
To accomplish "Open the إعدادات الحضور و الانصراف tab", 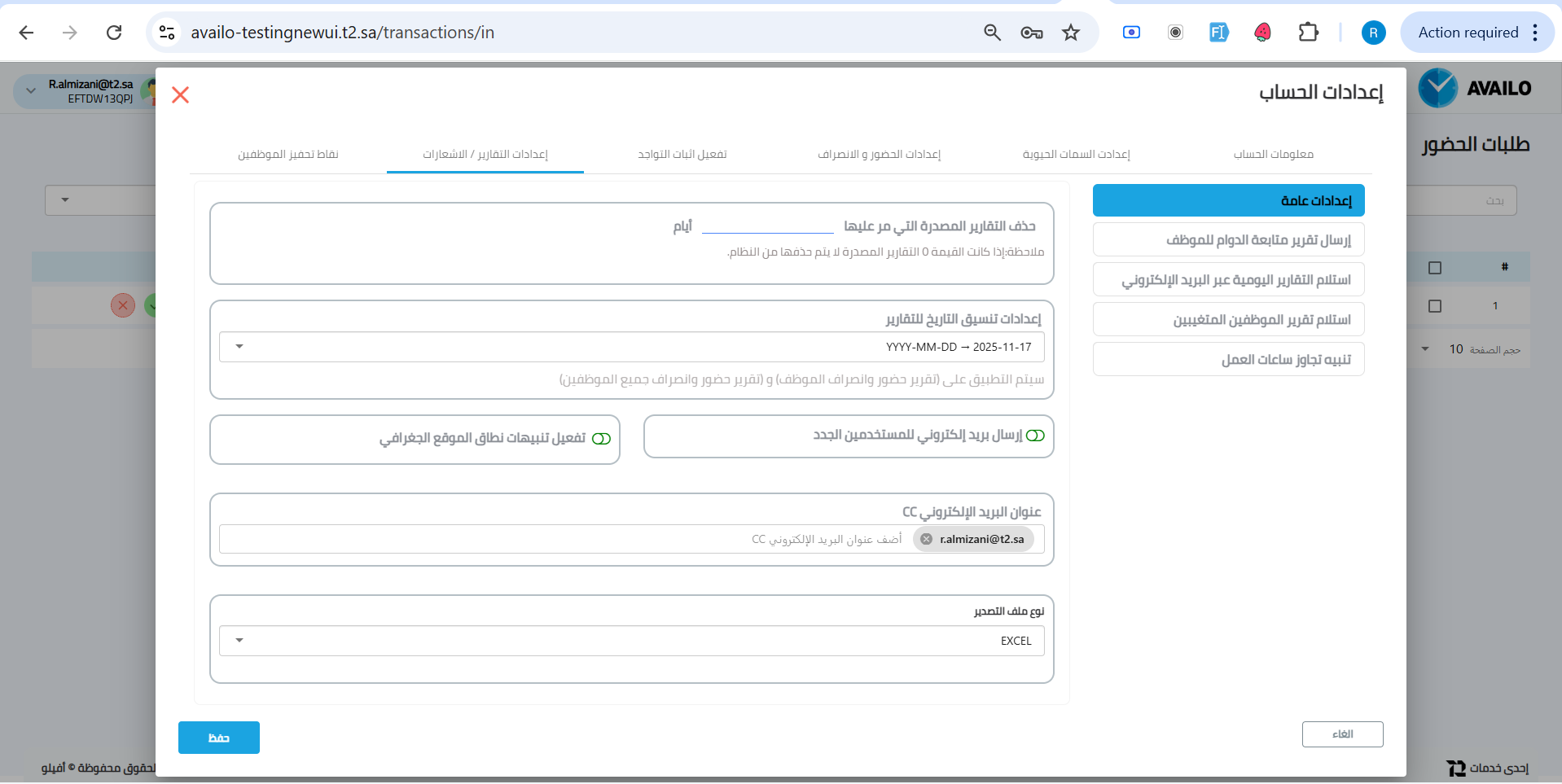I will point(879,154).
